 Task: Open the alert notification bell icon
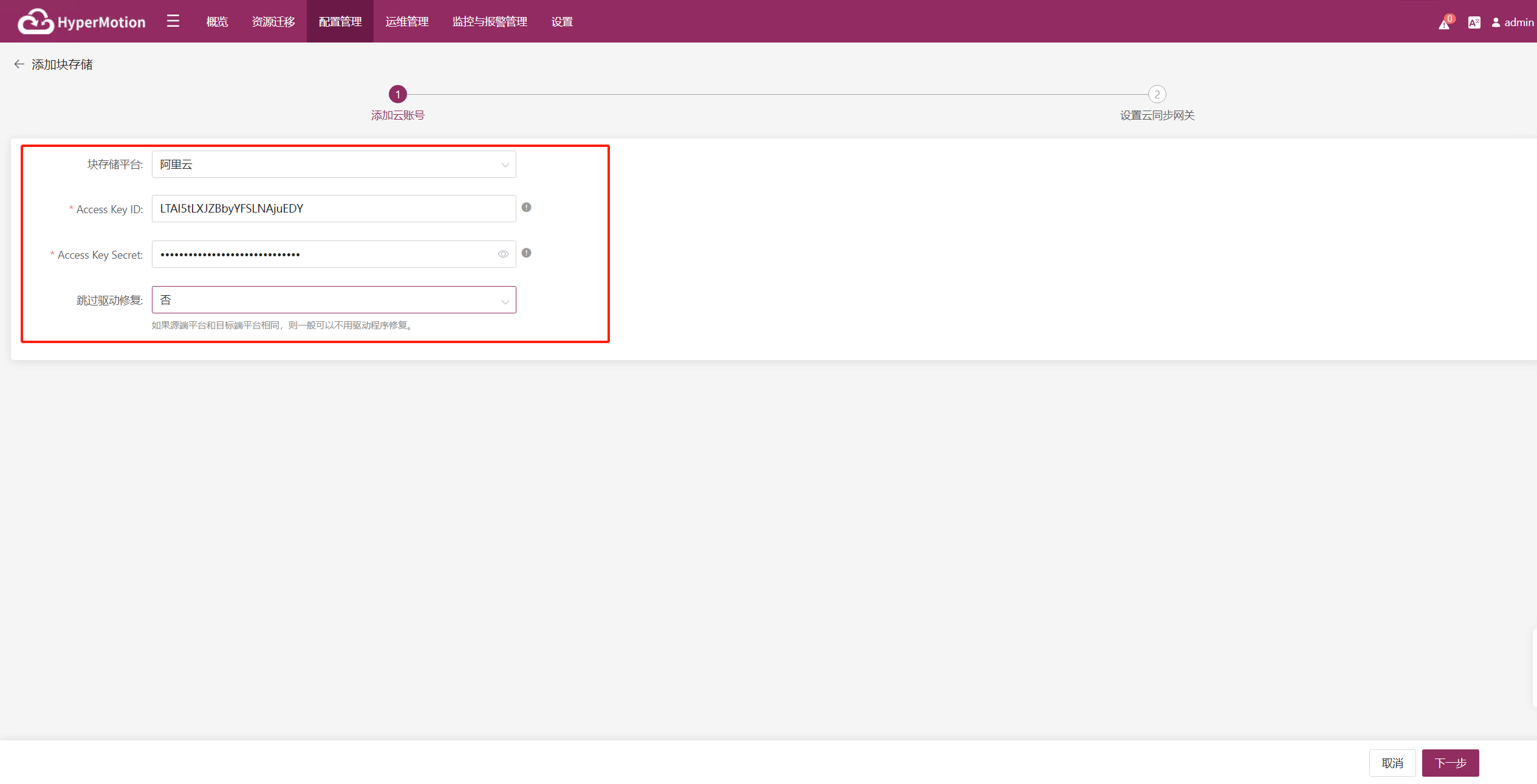tap(1445, 23)
